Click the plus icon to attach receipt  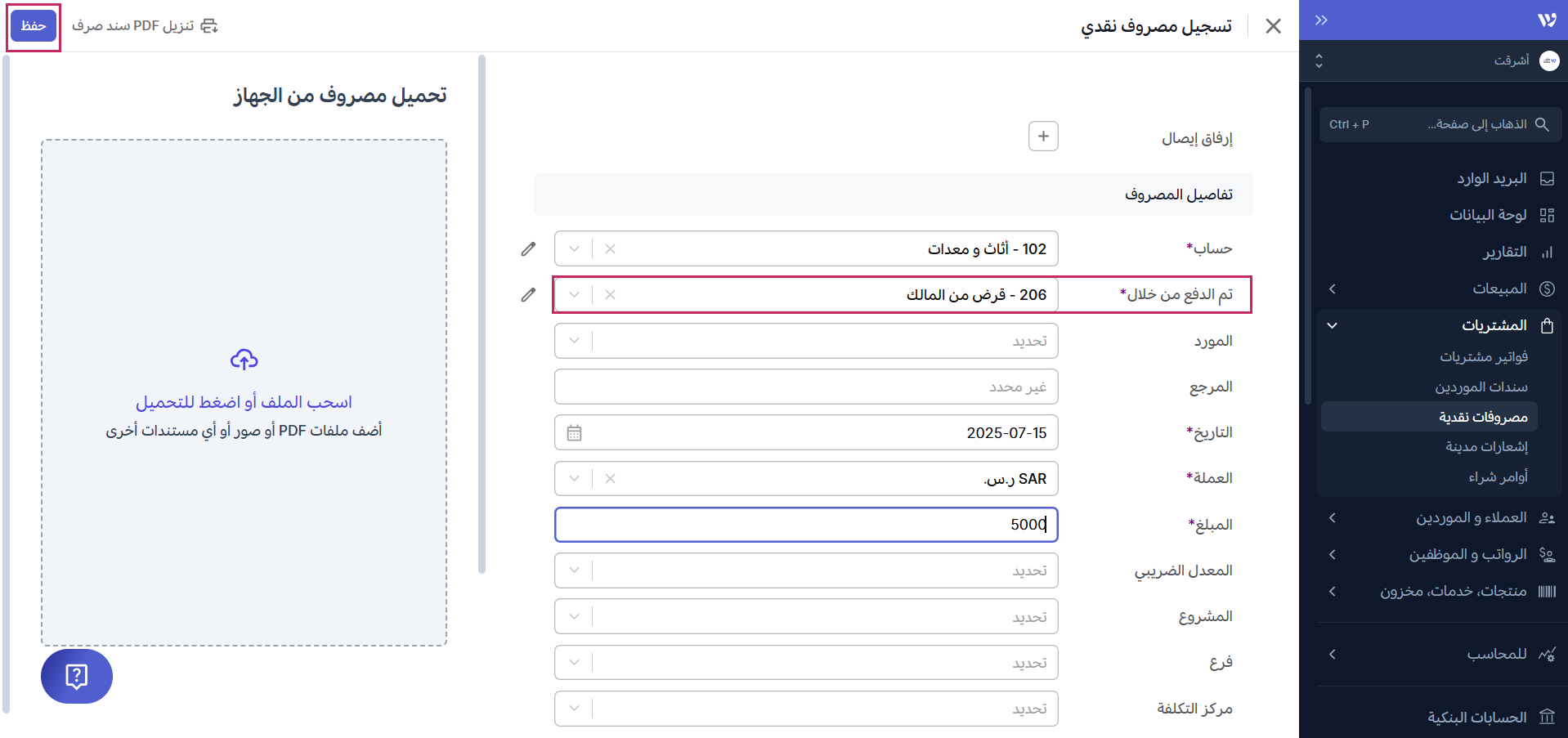pyautogui.click(x=1043, y=136)
